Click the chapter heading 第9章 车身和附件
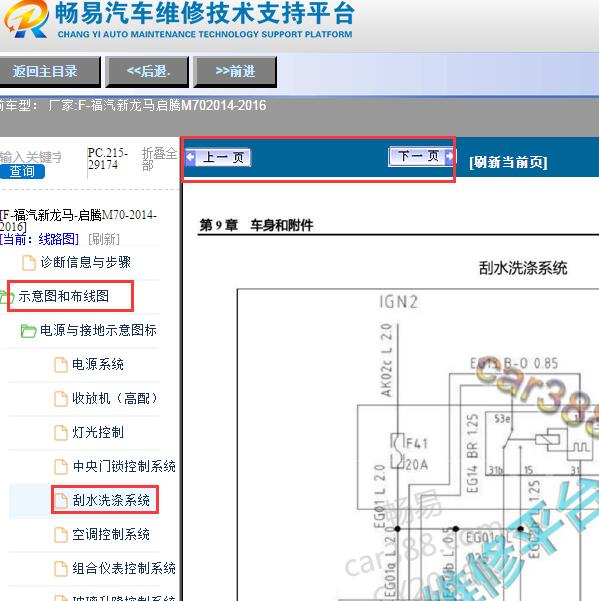This screenshot has width=599, height=601. 256,225
